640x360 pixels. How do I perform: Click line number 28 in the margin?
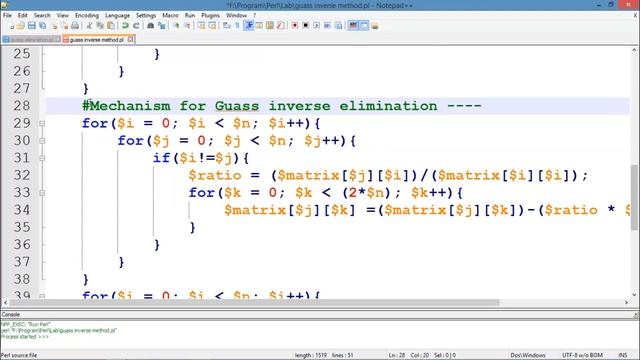point(22,106)
